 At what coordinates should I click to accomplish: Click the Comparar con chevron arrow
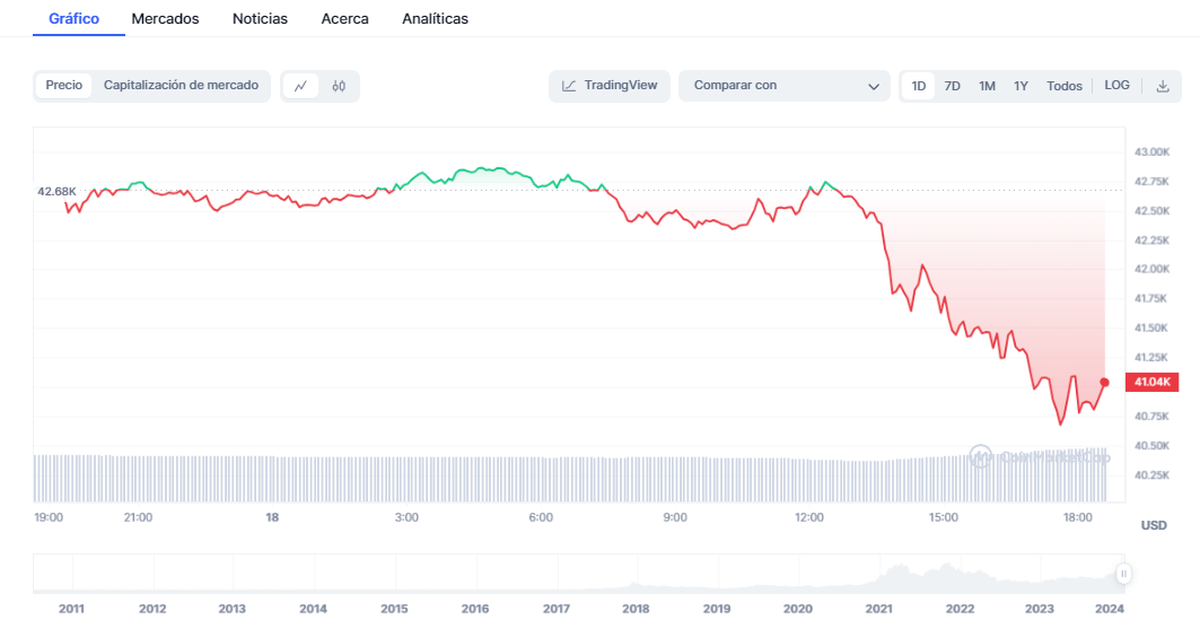873,87
